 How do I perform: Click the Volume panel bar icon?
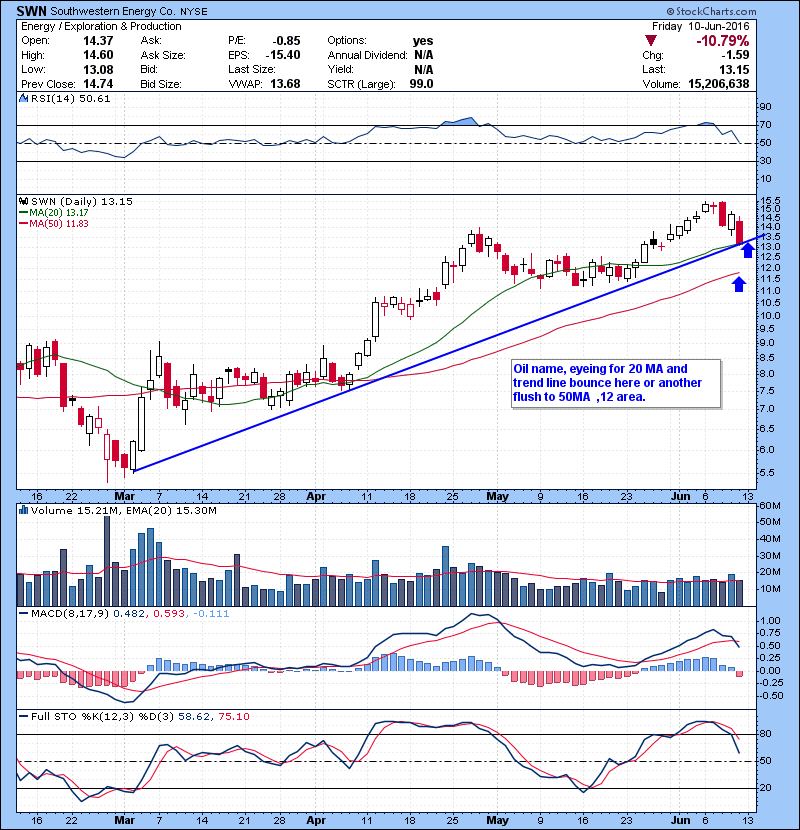[x=23, y=510]
